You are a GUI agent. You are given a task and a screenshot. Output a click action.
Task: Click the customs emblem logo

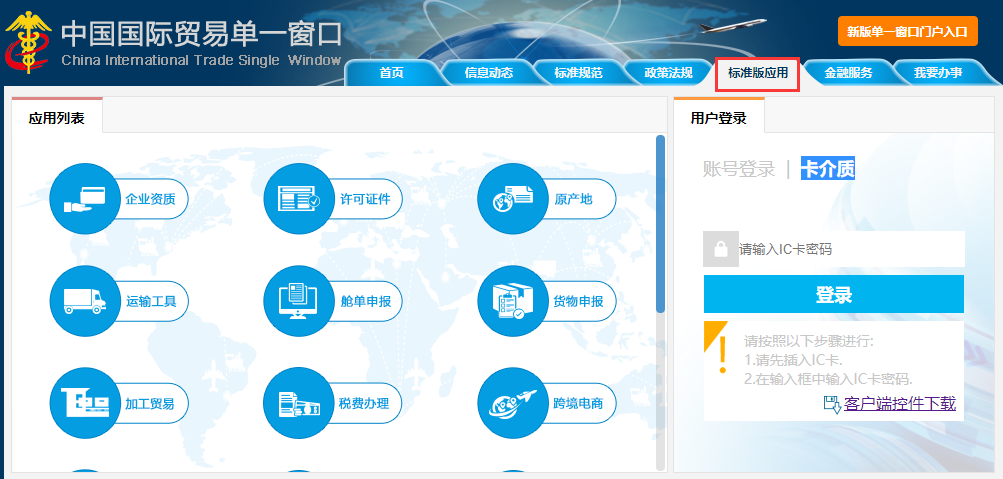(28, 41)
